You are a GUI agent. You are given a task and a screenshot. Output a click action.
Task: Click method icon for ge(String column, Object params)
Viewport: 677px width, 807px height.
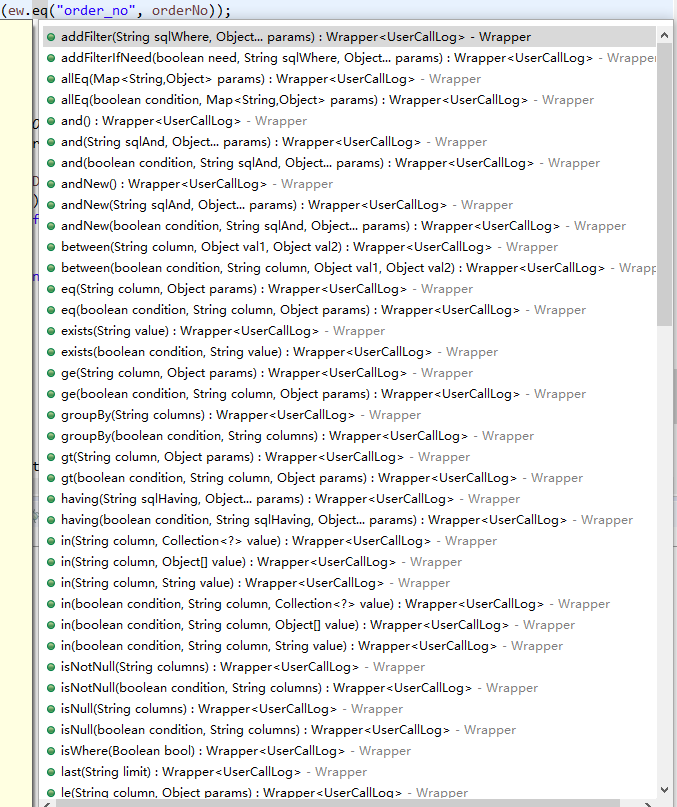(51, 373)
